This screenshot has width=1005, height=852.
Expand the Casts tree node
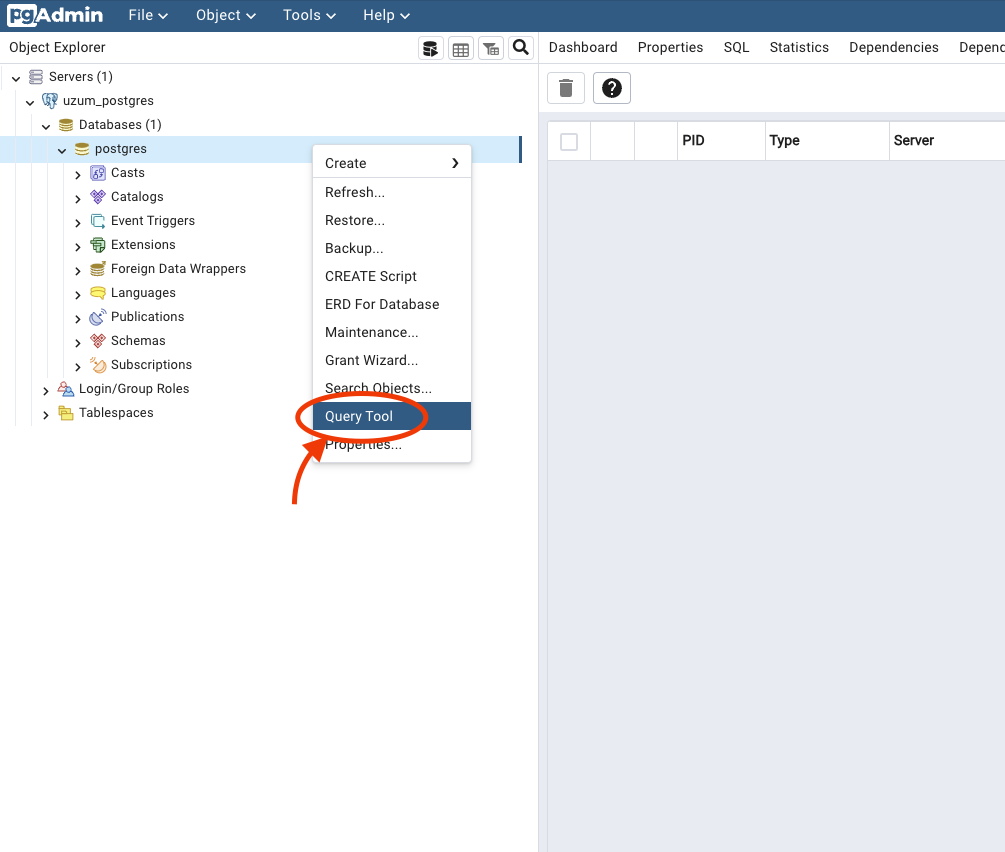[78, 174]
